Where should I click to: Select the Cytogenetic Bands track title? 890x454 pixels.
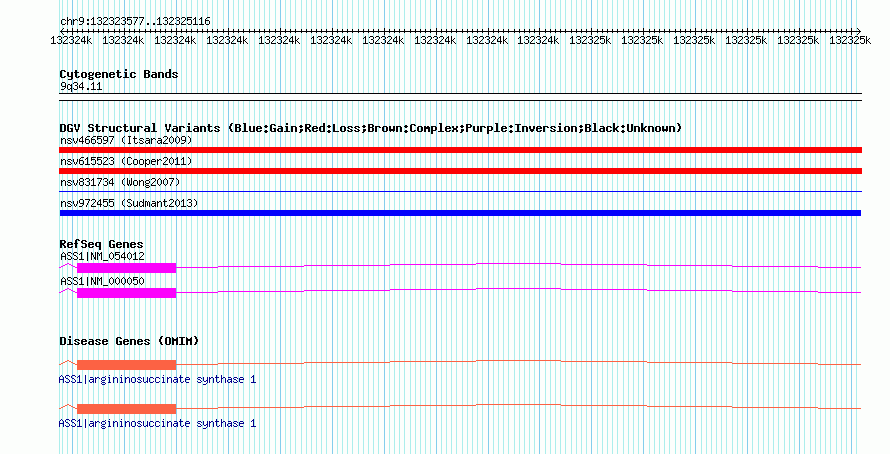tap(119, 74)
